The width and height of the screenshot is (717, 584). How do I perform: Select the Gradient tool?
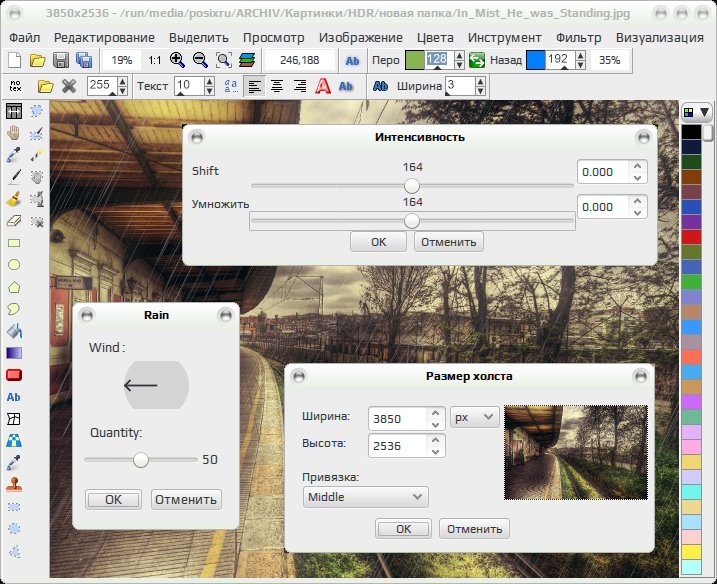14,353
